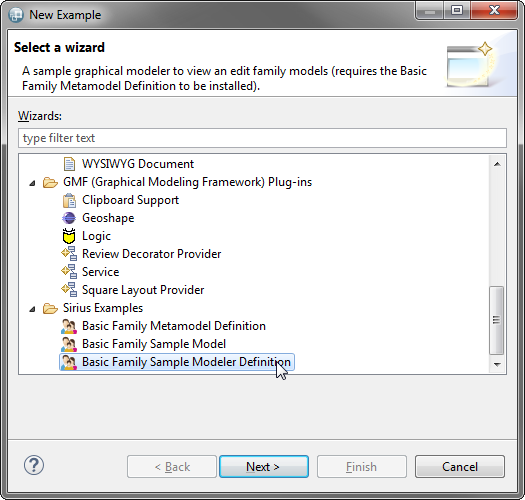Viewport: 525px width, 500px height.
Task: Select Sirius Examples category label
Action: (x=103, y=308)
